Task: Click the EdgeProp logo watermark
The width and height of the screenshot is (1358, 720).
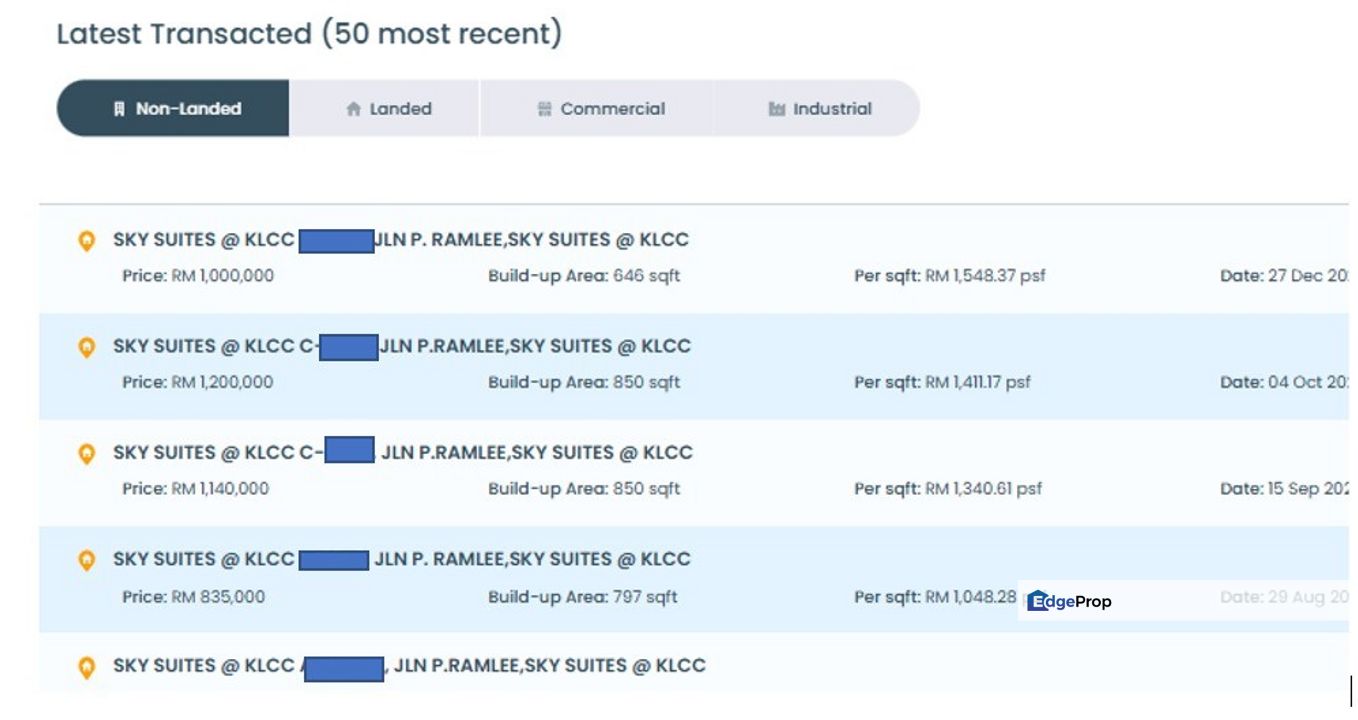Action: click(1069, 601)
